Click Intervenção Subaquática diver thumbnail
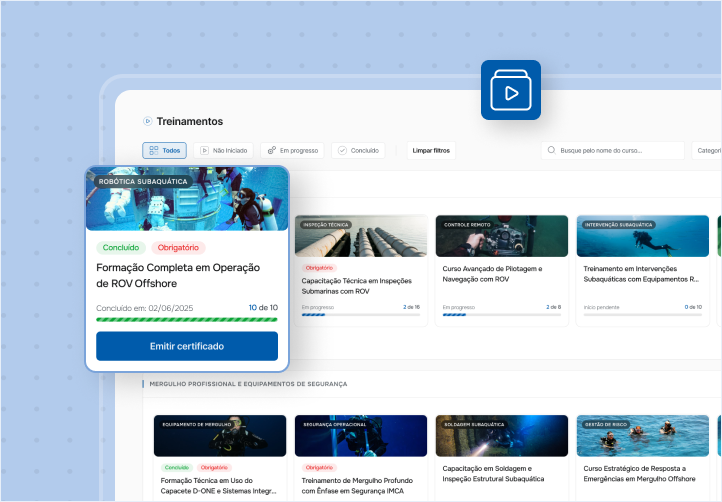Screen dimensions: 722x502 643,236
